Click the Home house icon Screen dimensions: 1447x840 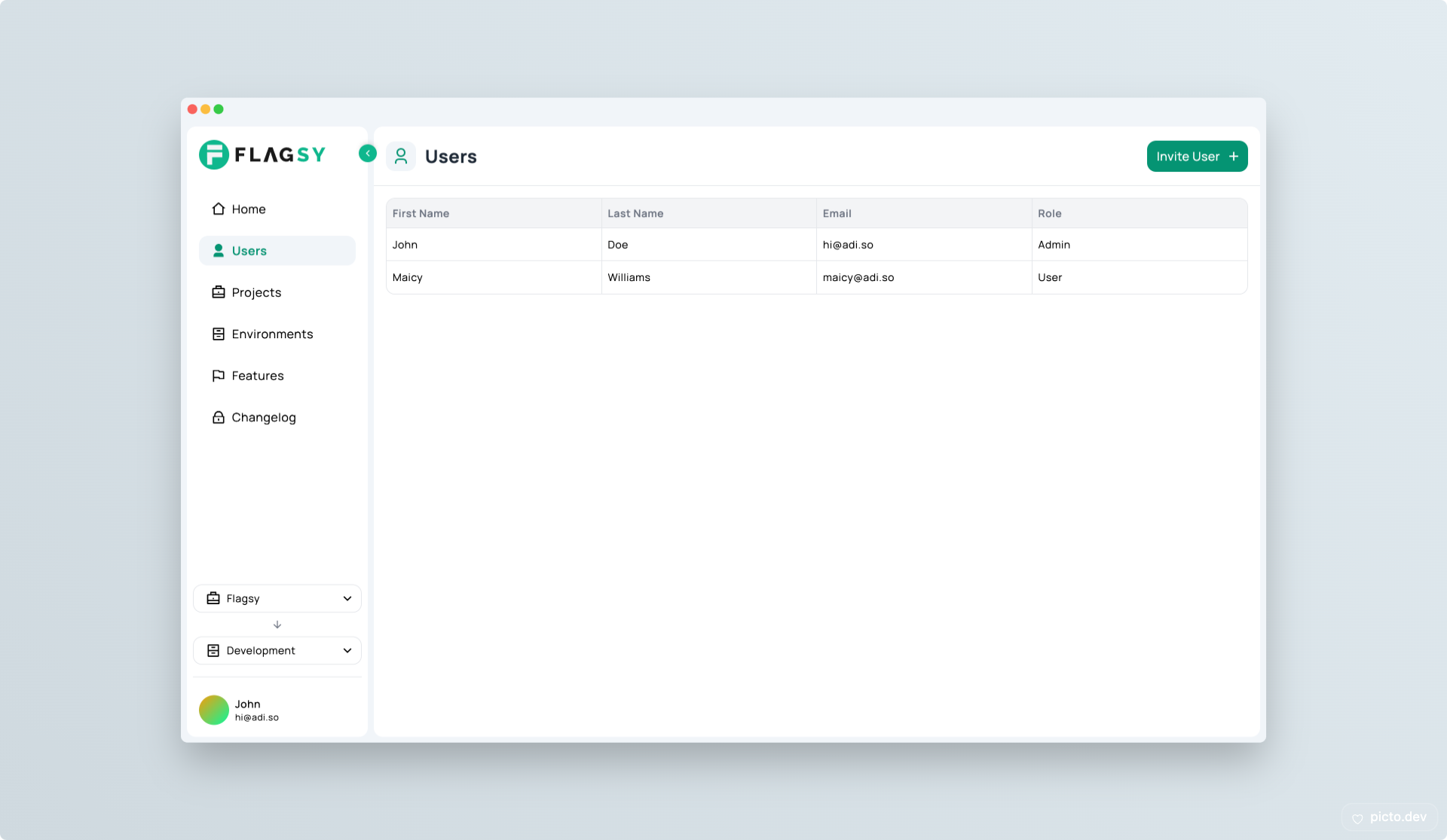coord(219,209)
